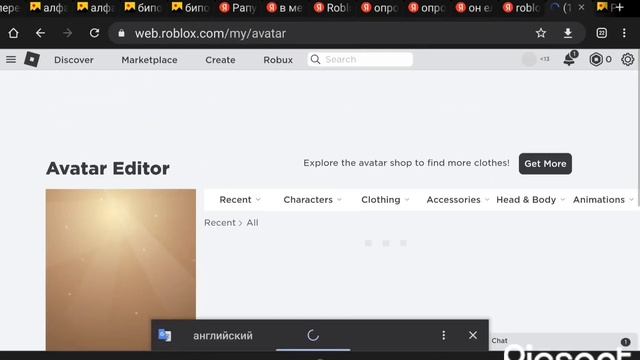Switch to the Яндекс Robl browser tab

pos(331,7)
